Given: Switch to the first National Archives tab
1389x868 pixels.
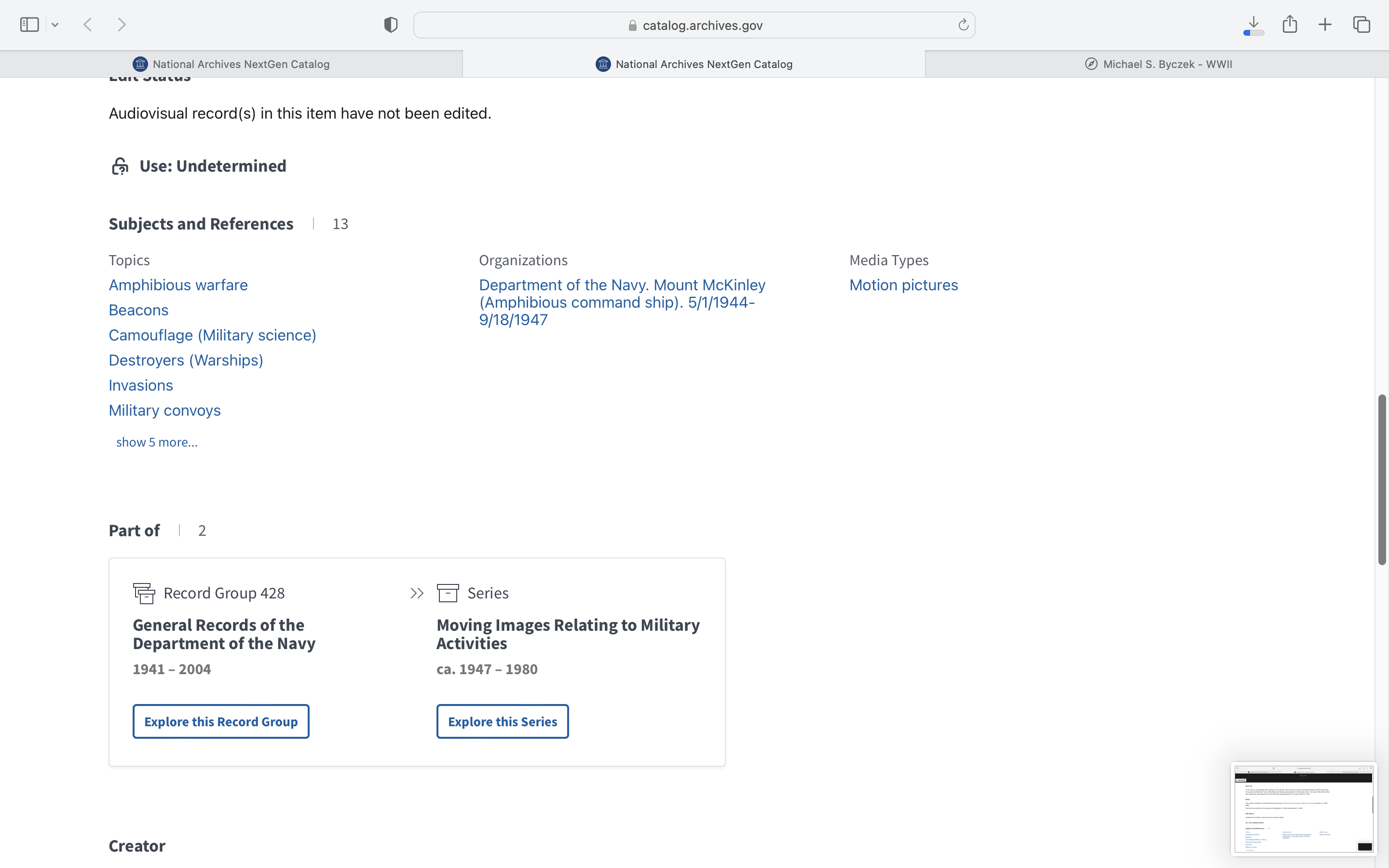Looking at the screenshot, I should 231,64.
